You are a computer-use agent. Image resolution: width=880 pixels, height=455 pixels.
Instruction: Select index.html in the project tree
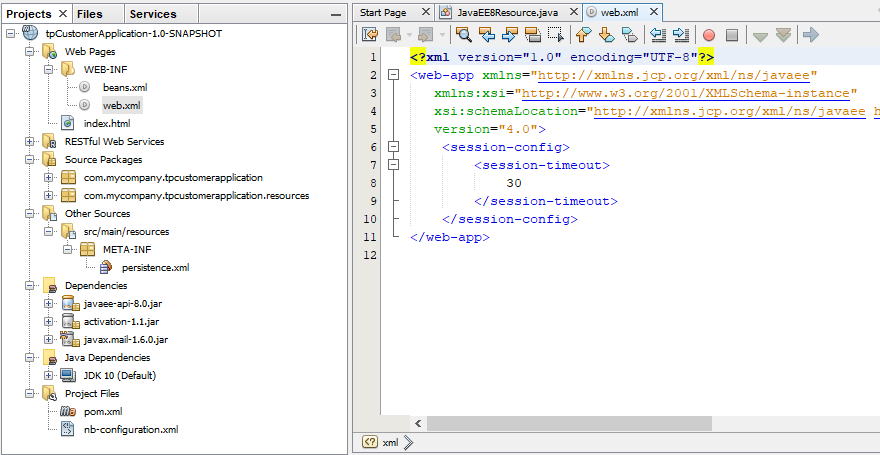pyautogui.click(x=107, y=124)
